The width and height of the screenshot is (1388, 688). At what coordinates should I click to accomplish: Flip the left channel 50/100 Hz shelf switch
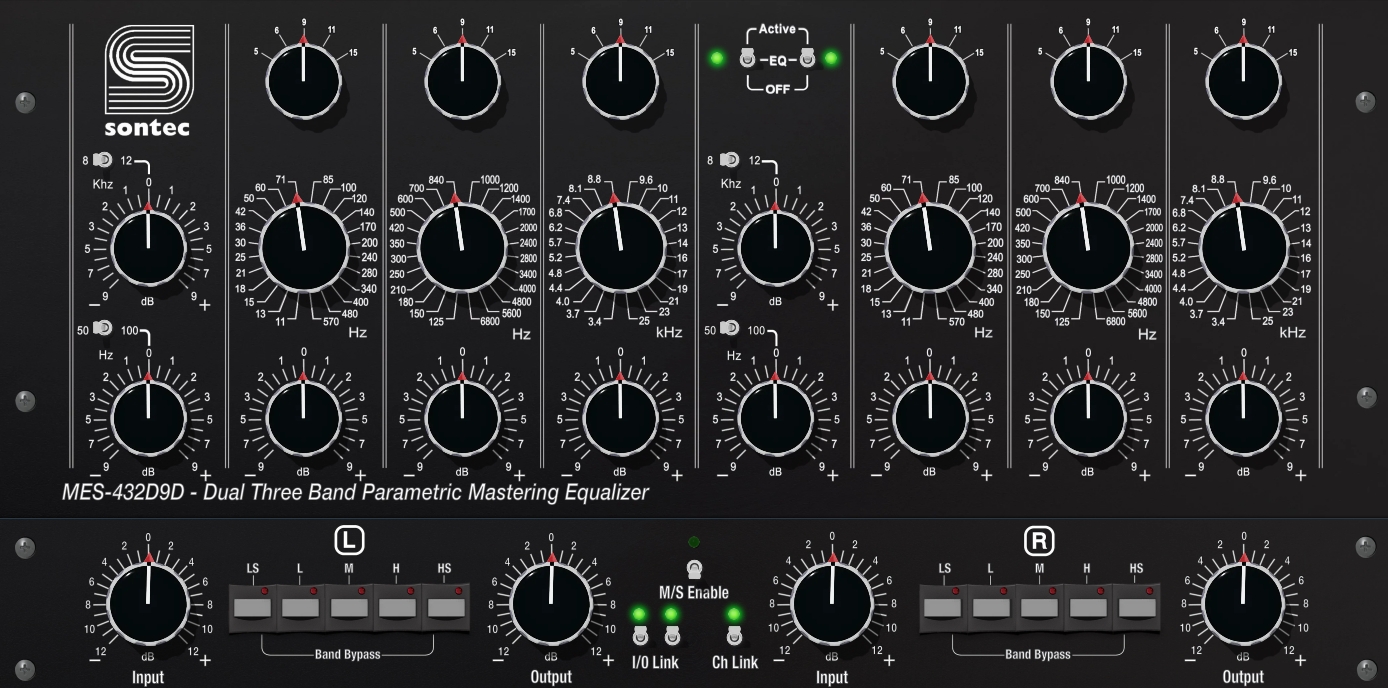pos(102,328)
